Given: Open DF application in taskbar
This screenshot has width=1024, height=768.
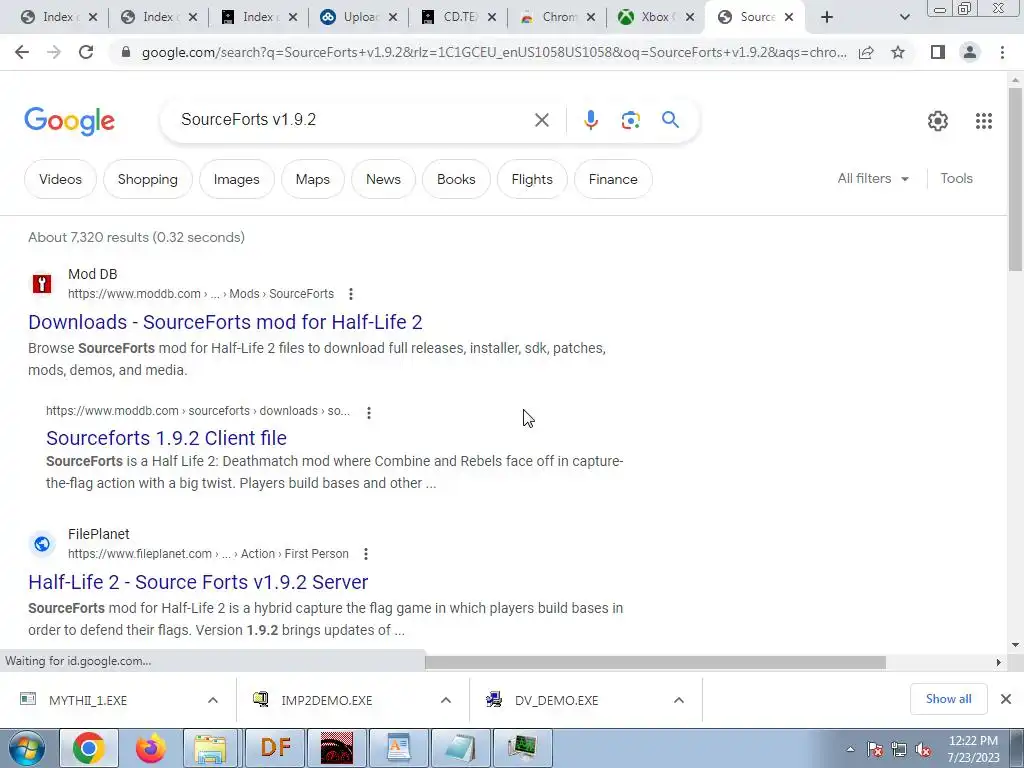Looking at the screenshot, I should 276,748.
